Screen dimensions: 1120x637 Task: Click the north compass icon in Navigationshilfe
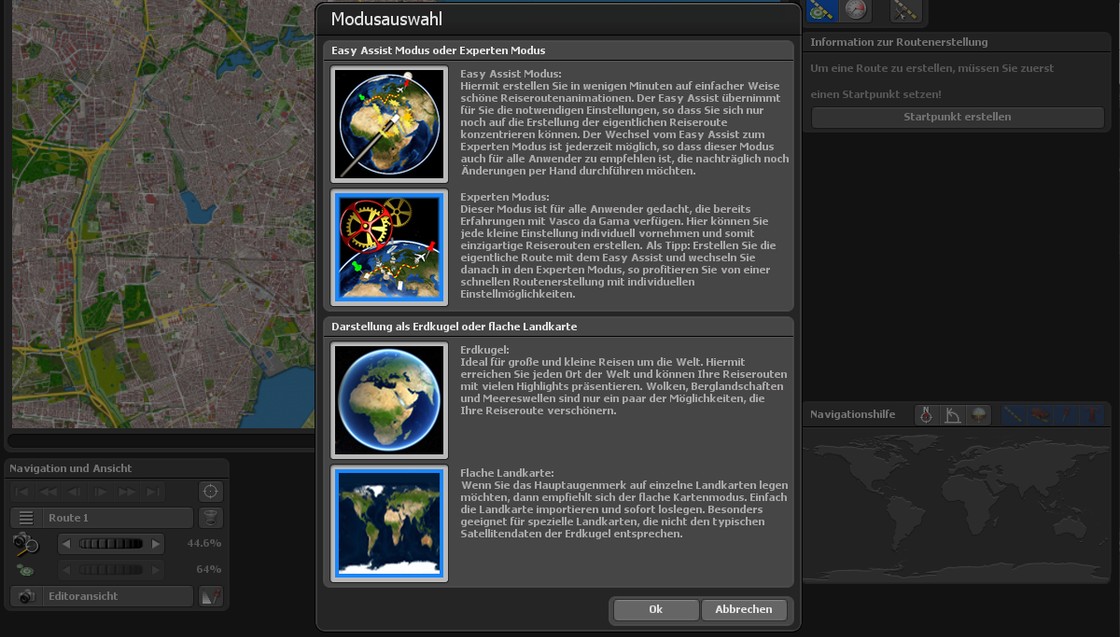tap(926, 414)
